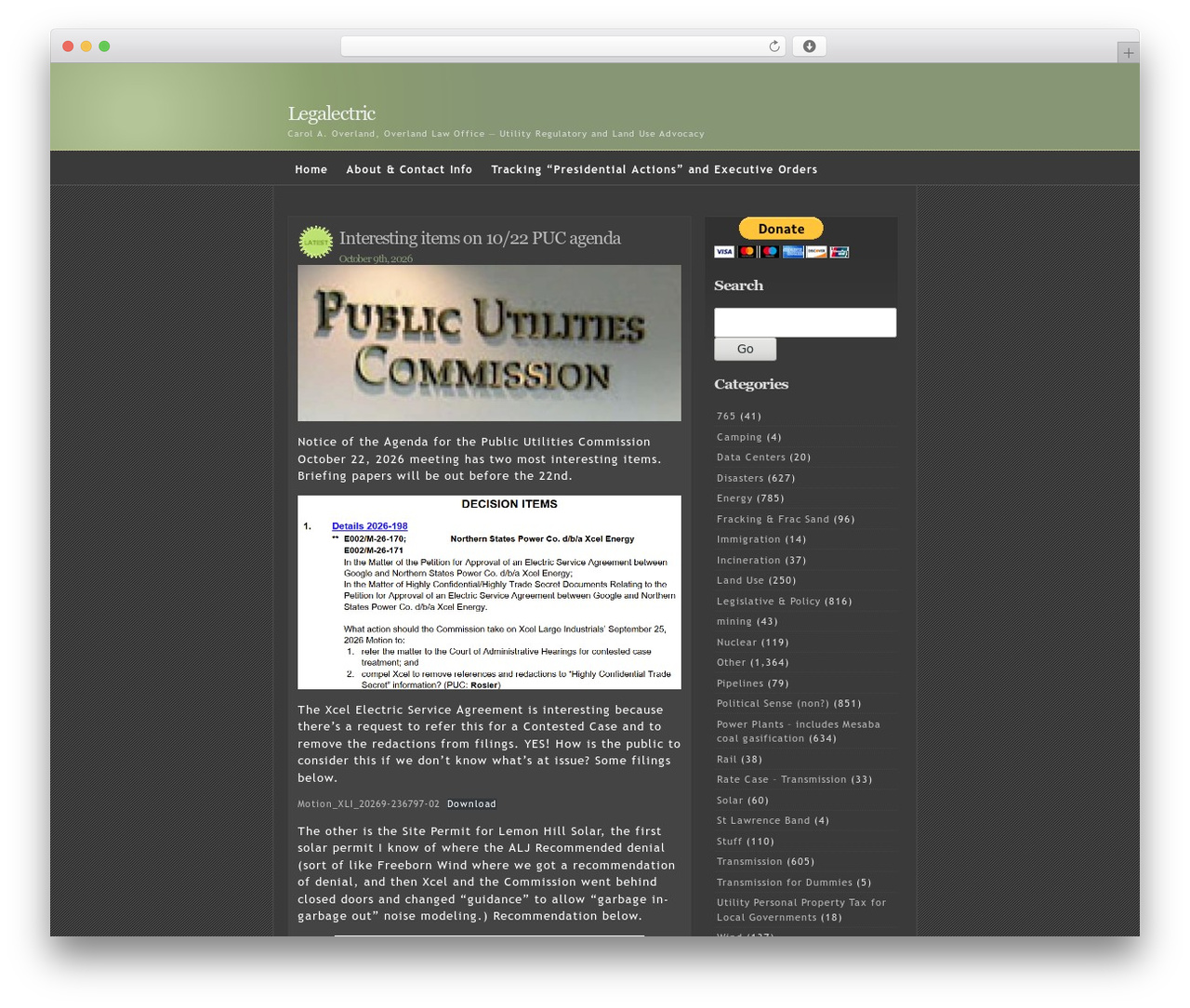
Task: Open the Transmission (605) category
Action: click(749, 862)
